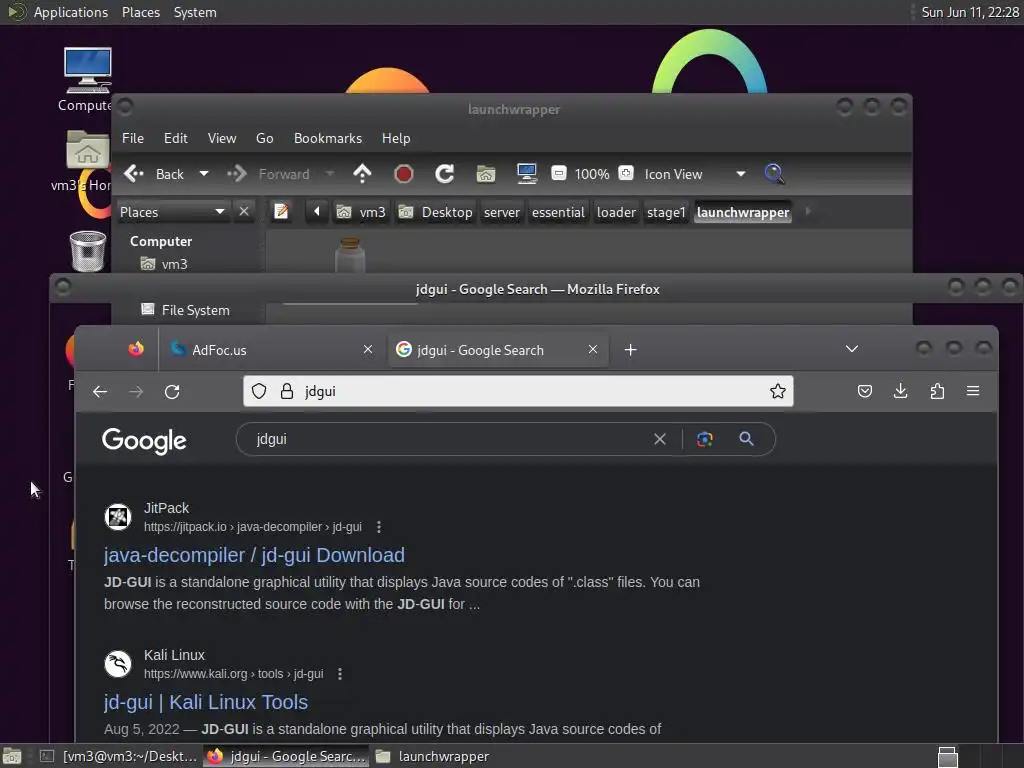Click the red Stop loading icon
Screen dimensions: 1024x768
404,174
